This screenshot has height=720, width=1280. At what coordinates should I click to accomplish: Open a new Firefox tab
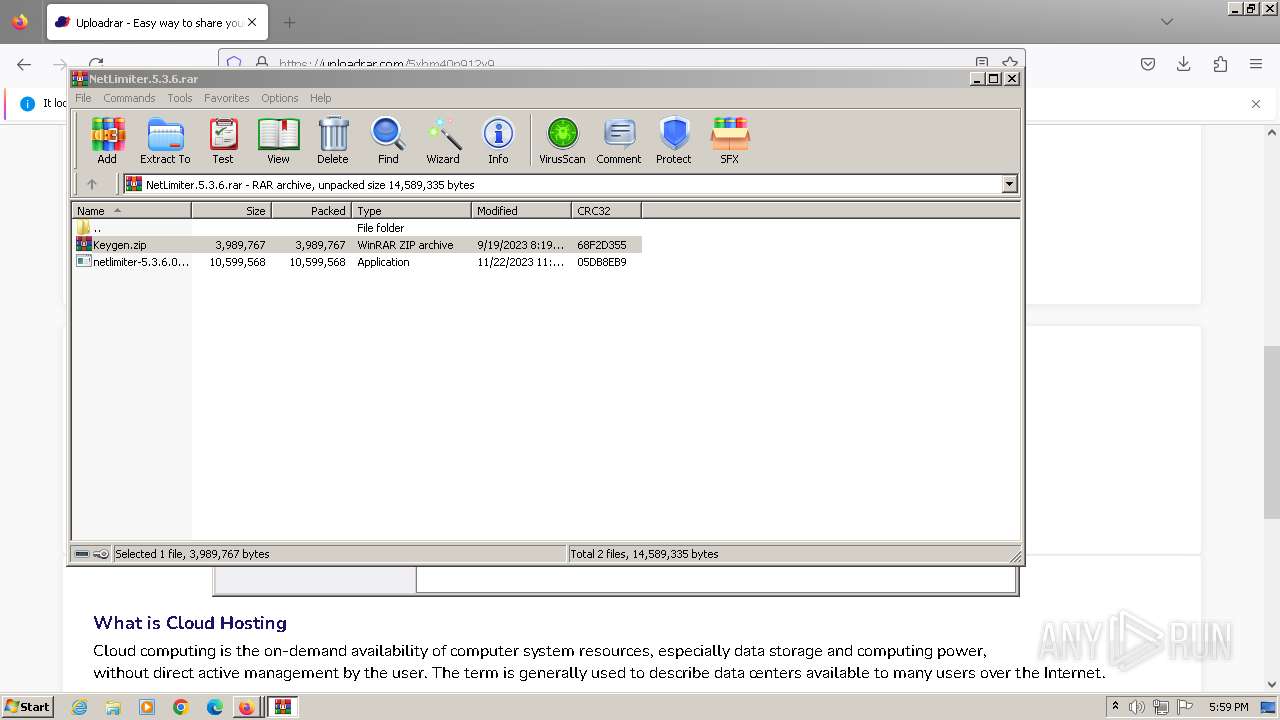[x=289, y=22]
